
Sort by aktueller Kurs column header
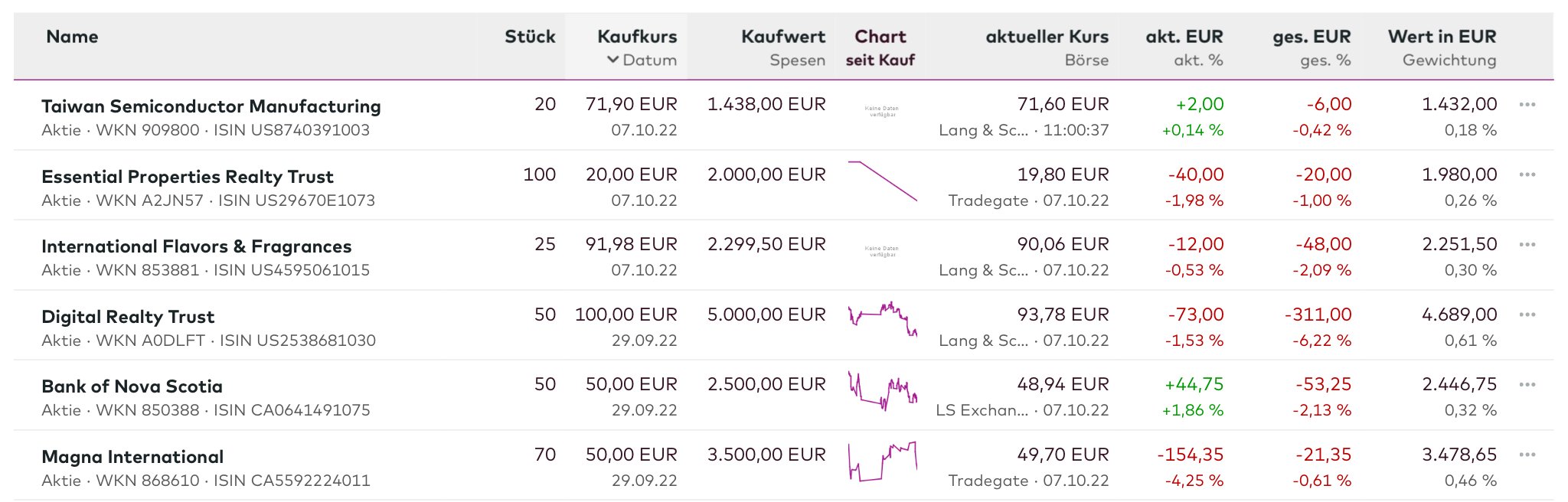point(1047,37)
